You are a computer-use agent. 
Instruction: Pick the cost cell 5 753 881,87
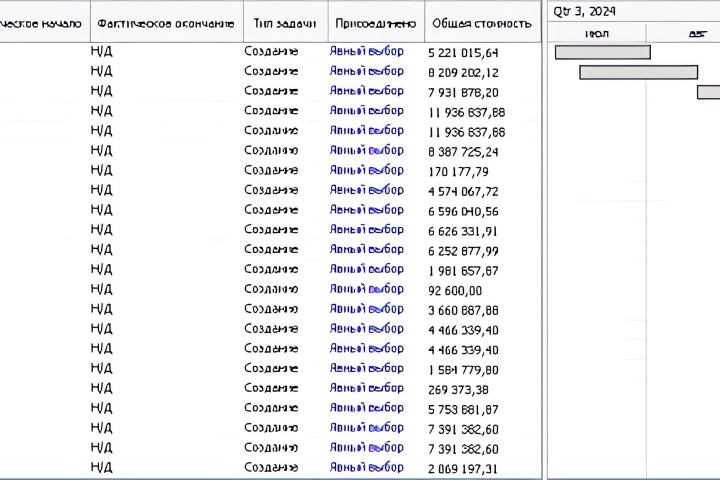[463, 410]
